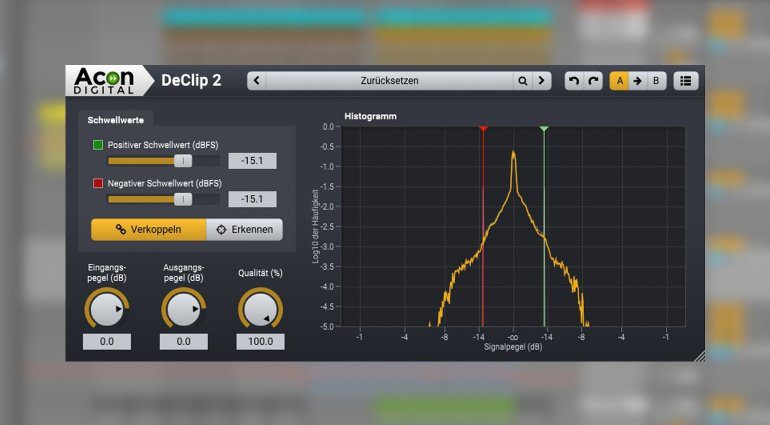The image size is (770, 425).
Task: Click the undo arrow icon
Action: point(573,81)
